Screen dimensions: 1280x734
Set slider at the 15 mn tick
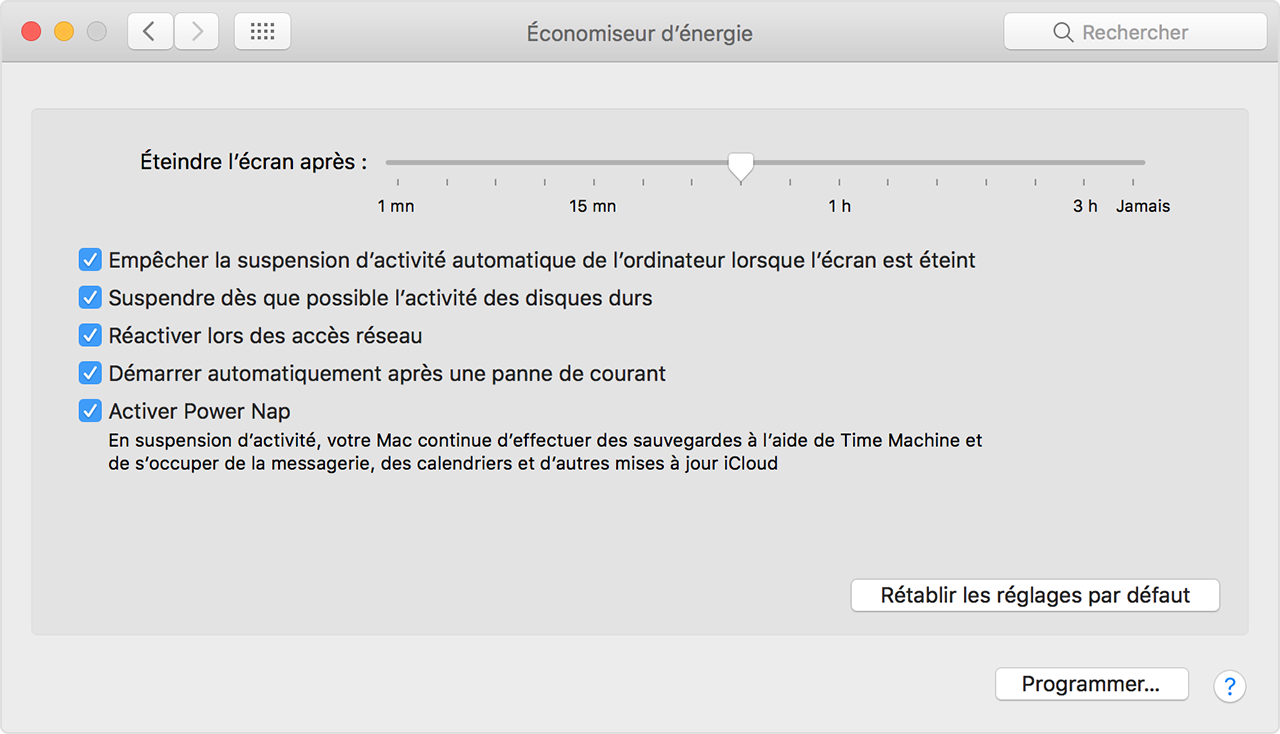594,163
